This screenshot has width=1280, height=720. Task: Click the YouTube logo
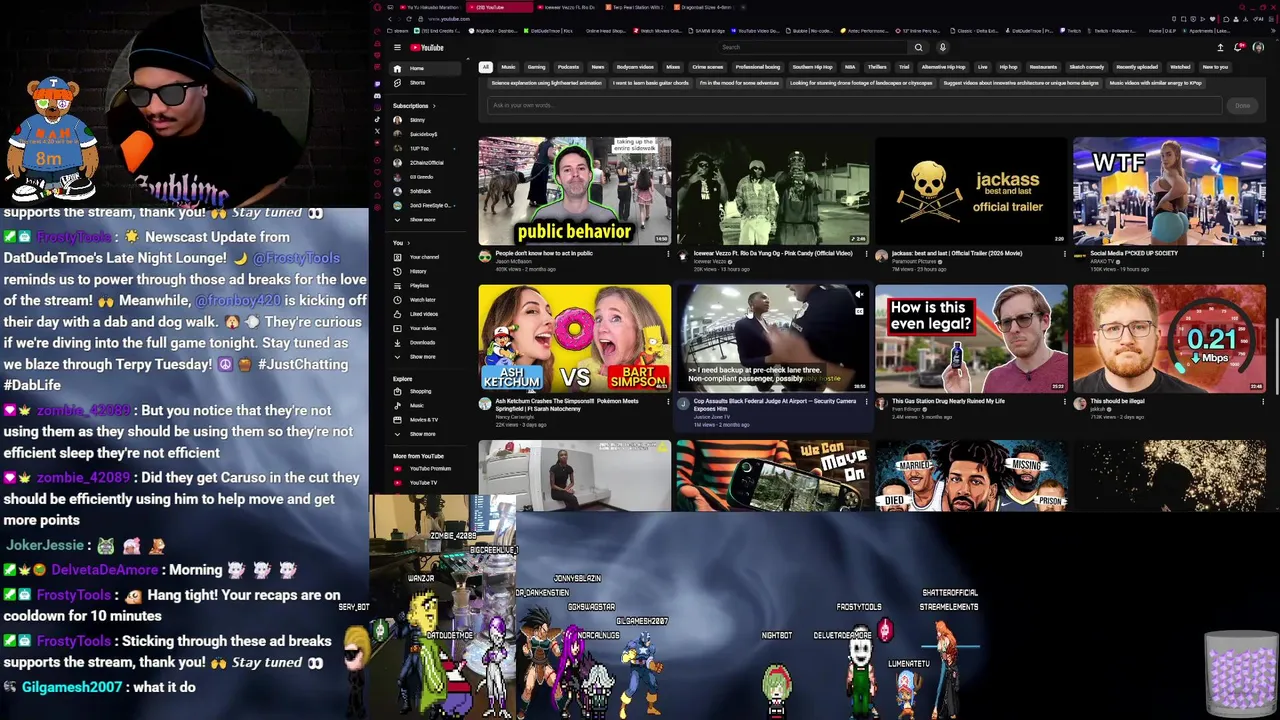click(427, 47)
